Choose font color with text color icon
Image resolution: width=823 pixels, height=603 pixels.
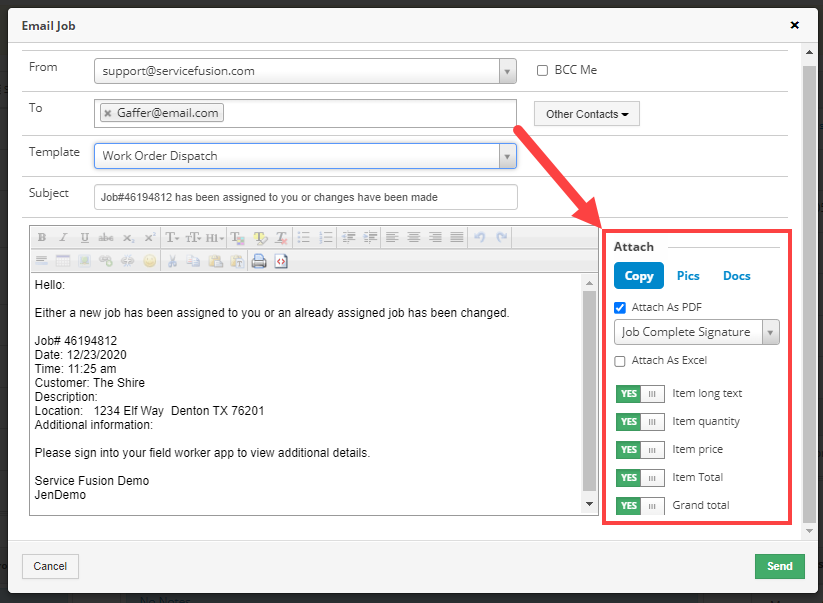click(238, 238)
